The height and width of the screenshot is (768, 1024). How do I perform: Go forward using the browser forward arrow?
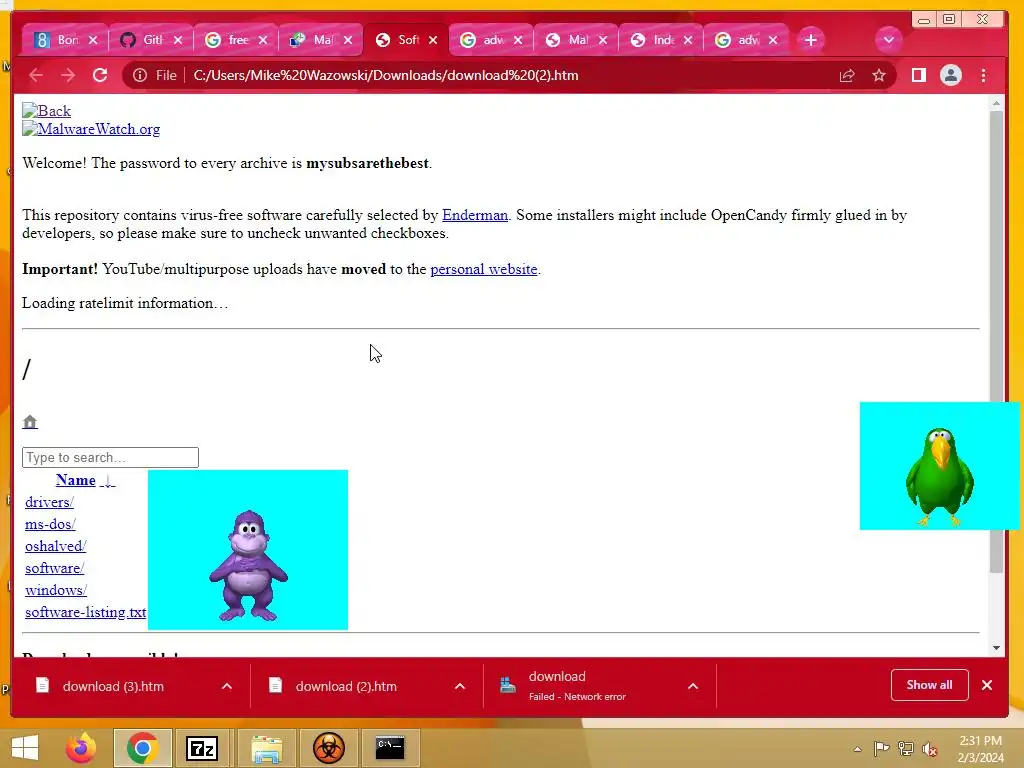[68, 75]
